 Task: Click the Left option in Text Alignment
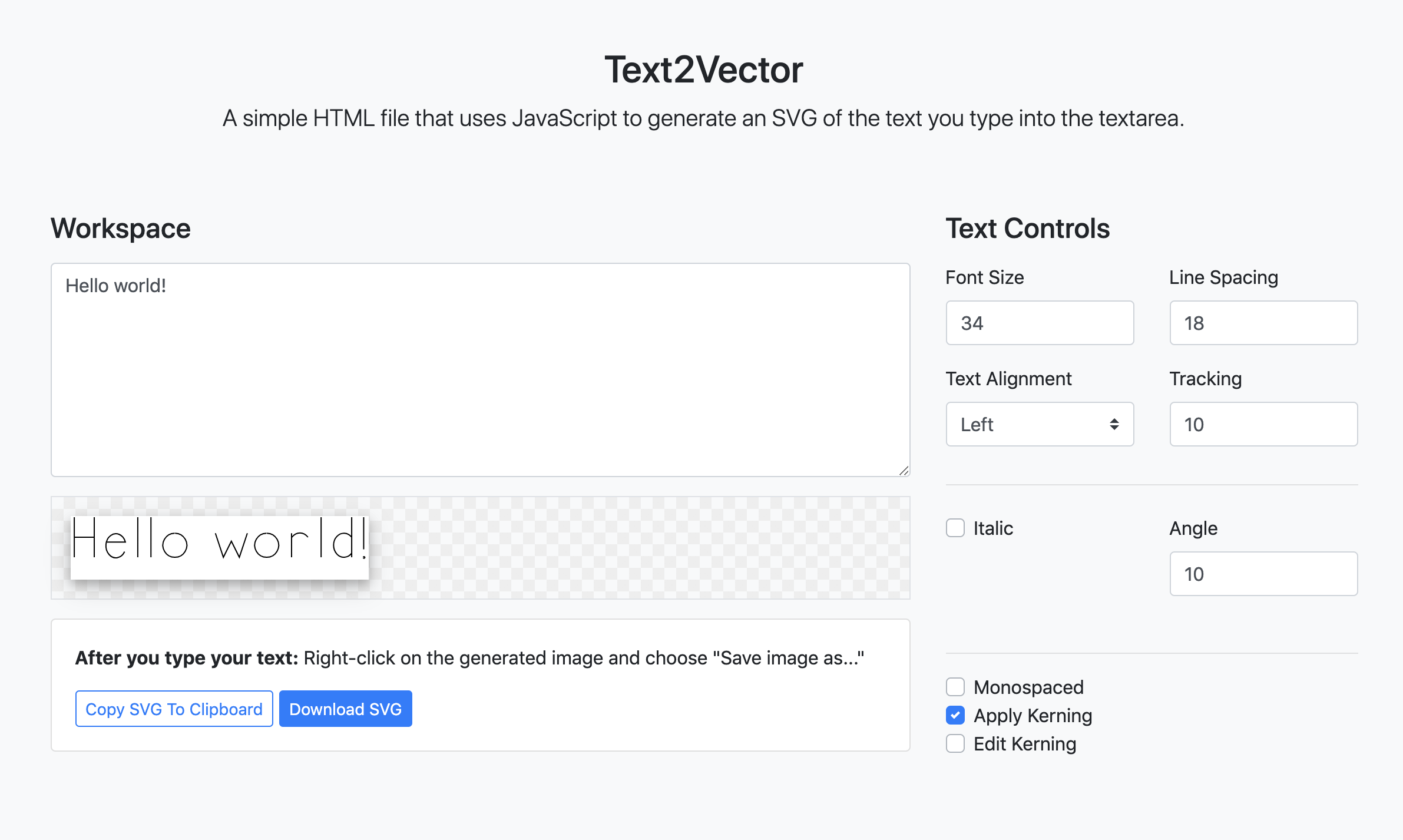(x=977, y=424)
